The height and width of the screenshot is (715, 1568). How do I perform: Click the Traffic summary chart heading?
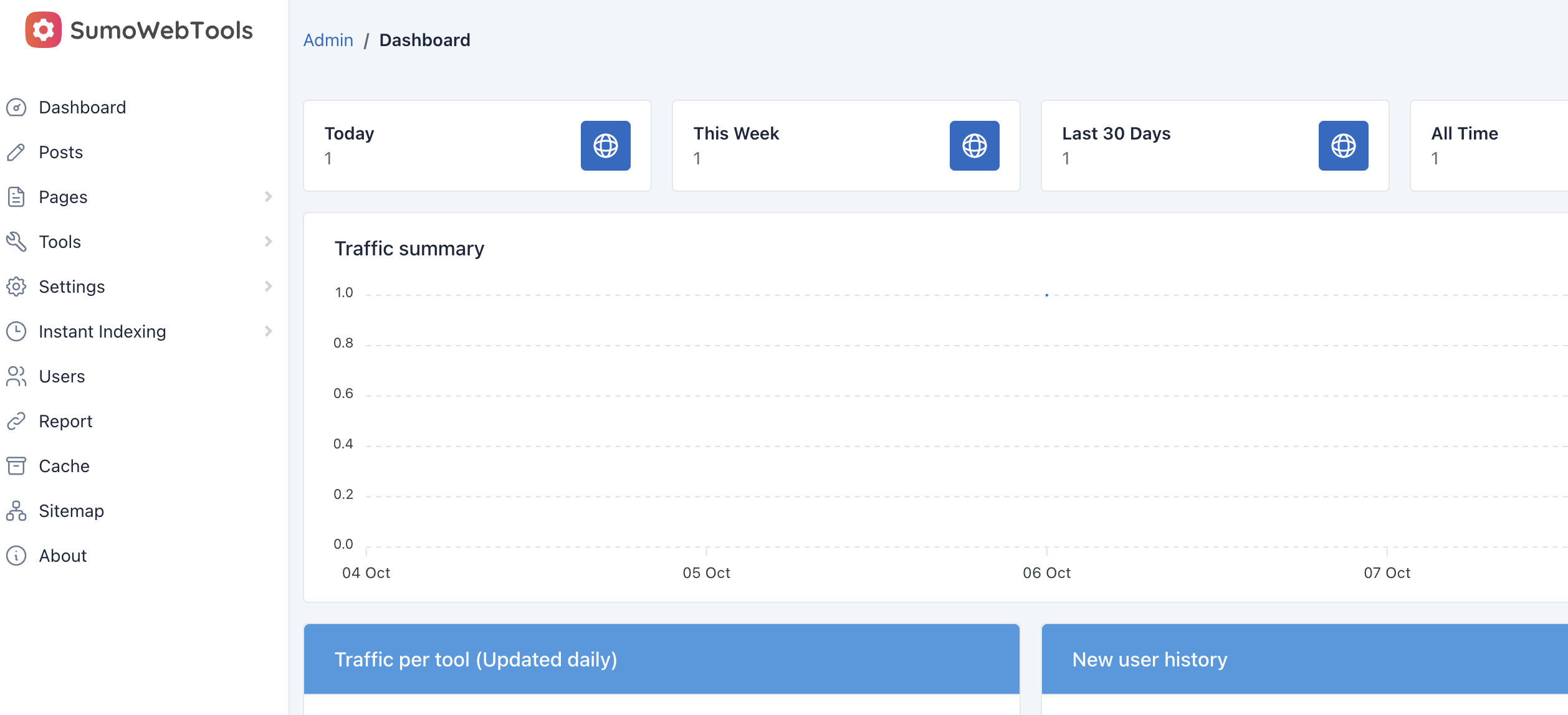tap(409, 249)
